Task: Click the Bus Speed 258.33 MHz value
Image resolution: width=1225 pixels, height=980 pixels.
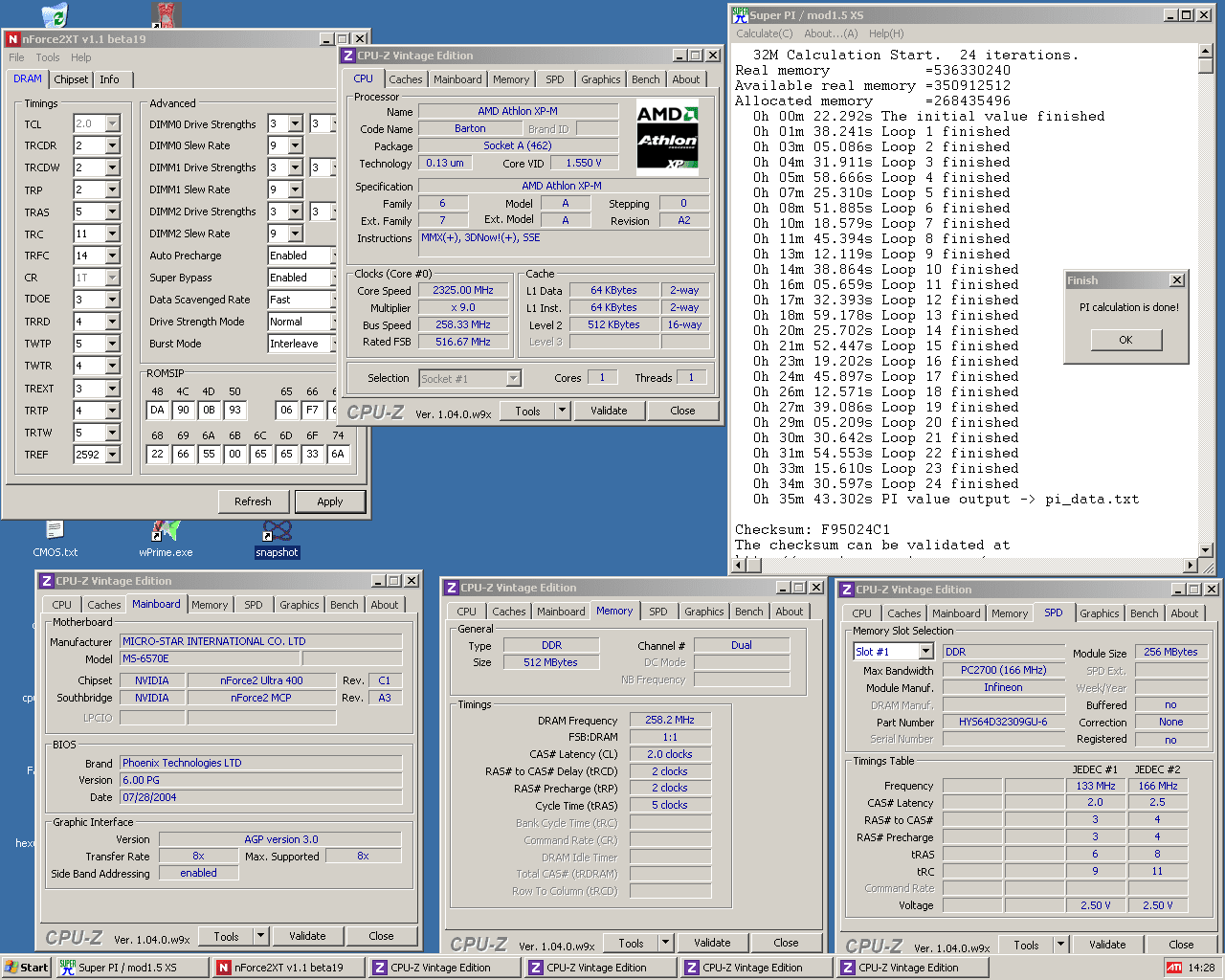Action: coord(463,324)
